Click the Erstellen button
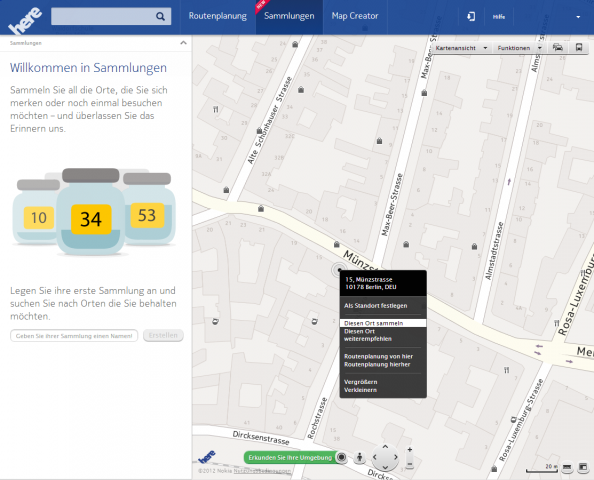 pyautogui.click(x=163, y=335)
